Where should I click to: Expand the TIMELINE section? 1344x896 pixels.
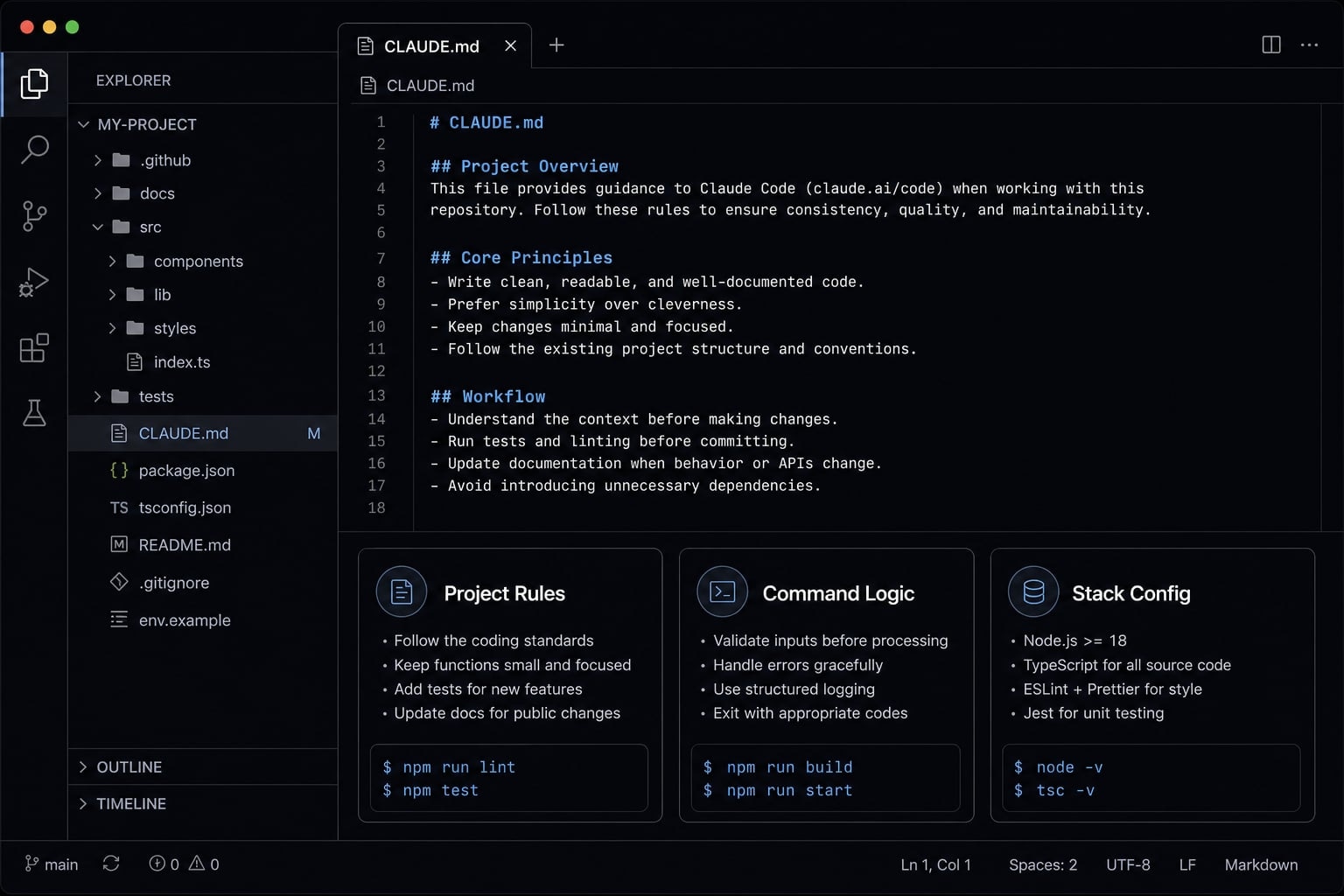click(203, 803)
